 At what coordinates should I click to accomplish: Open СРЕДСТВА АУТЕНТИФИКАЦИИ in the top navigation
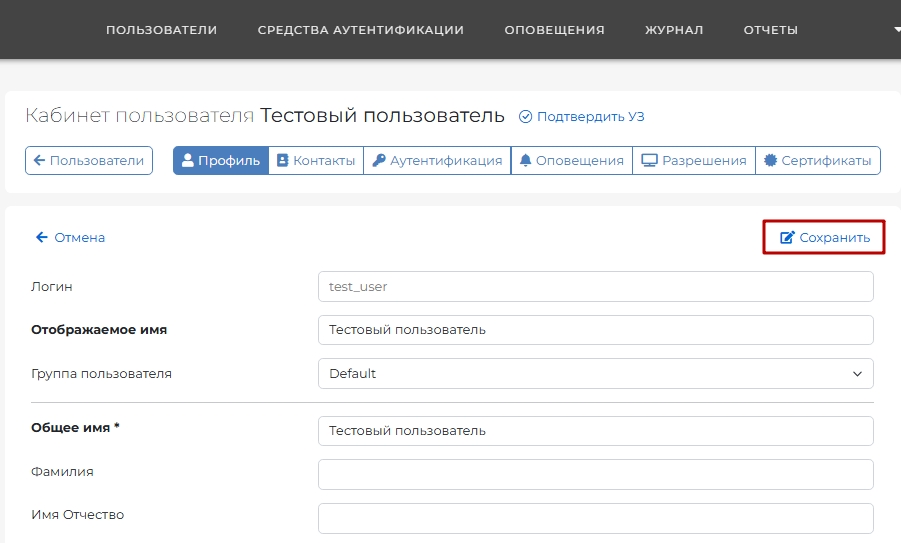click(x=360, y=30)
